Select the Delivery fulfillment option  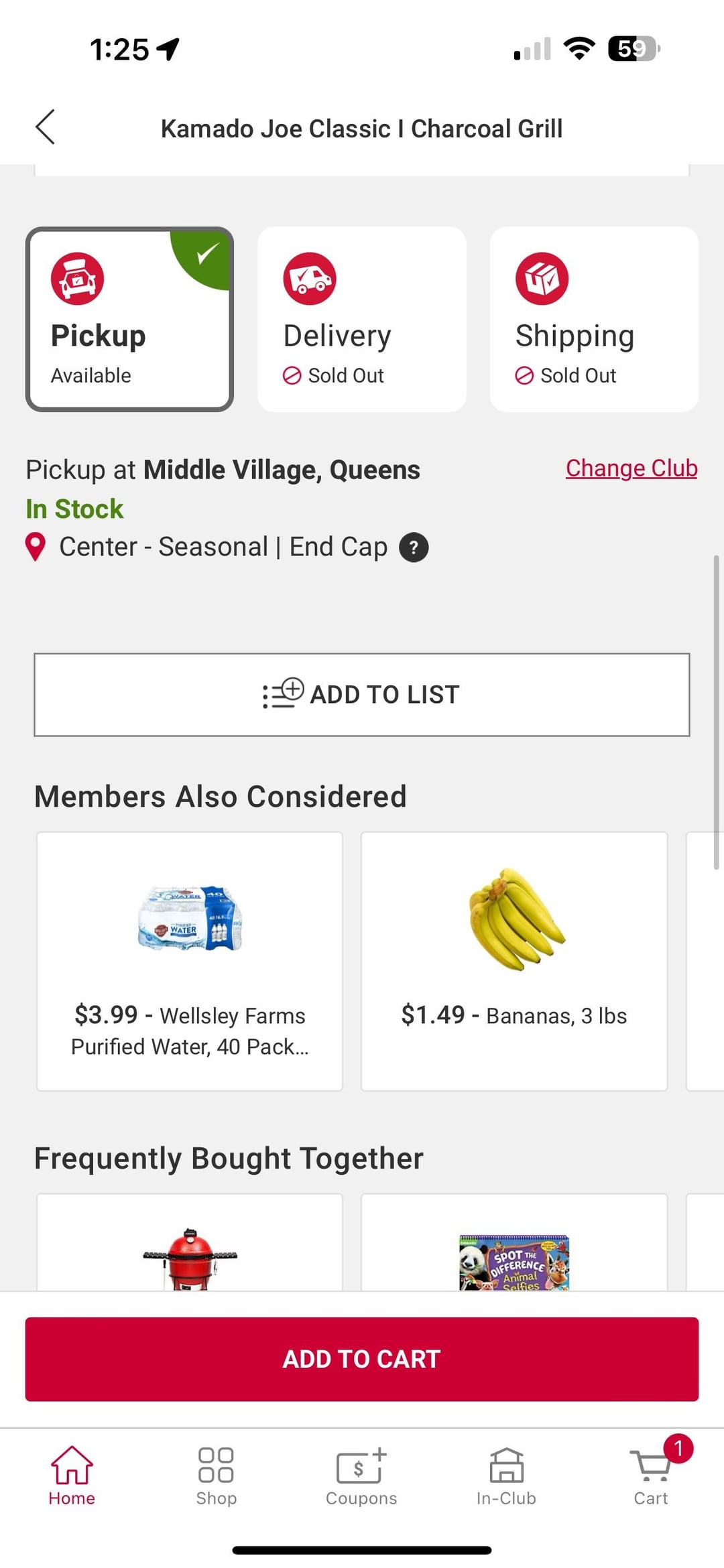coord(362,319)
